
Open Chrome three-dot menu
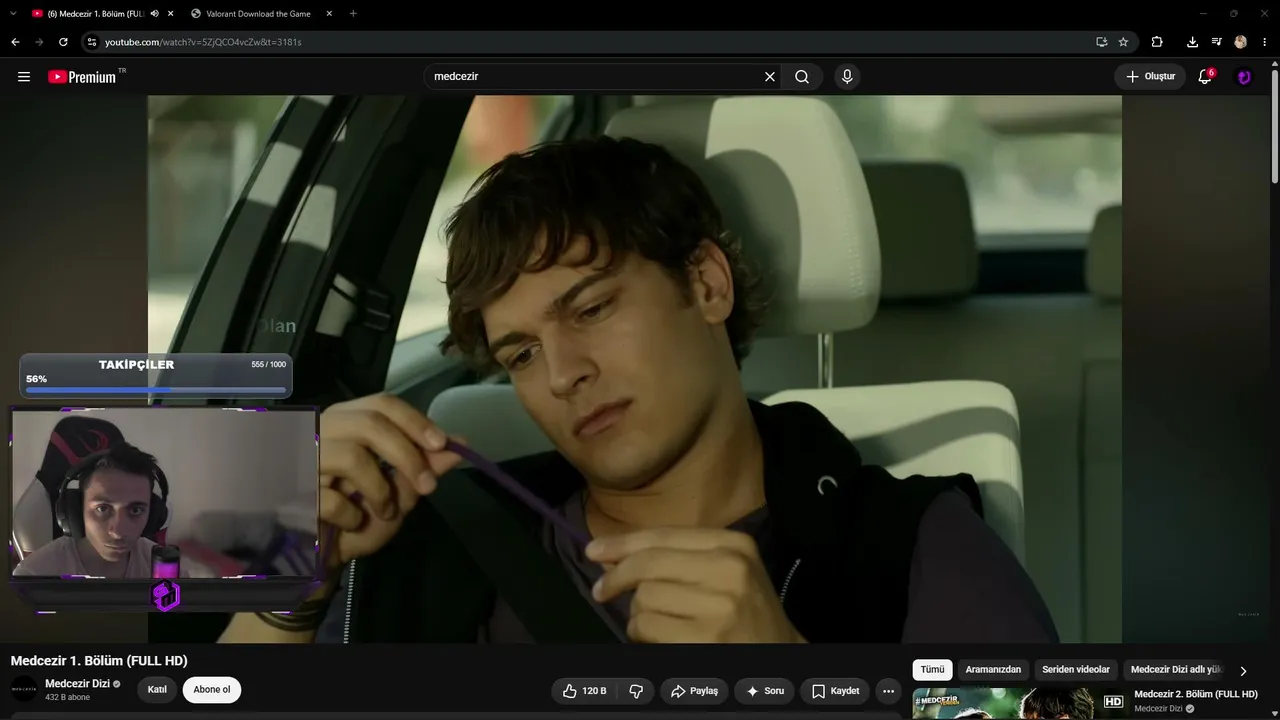1264,42
